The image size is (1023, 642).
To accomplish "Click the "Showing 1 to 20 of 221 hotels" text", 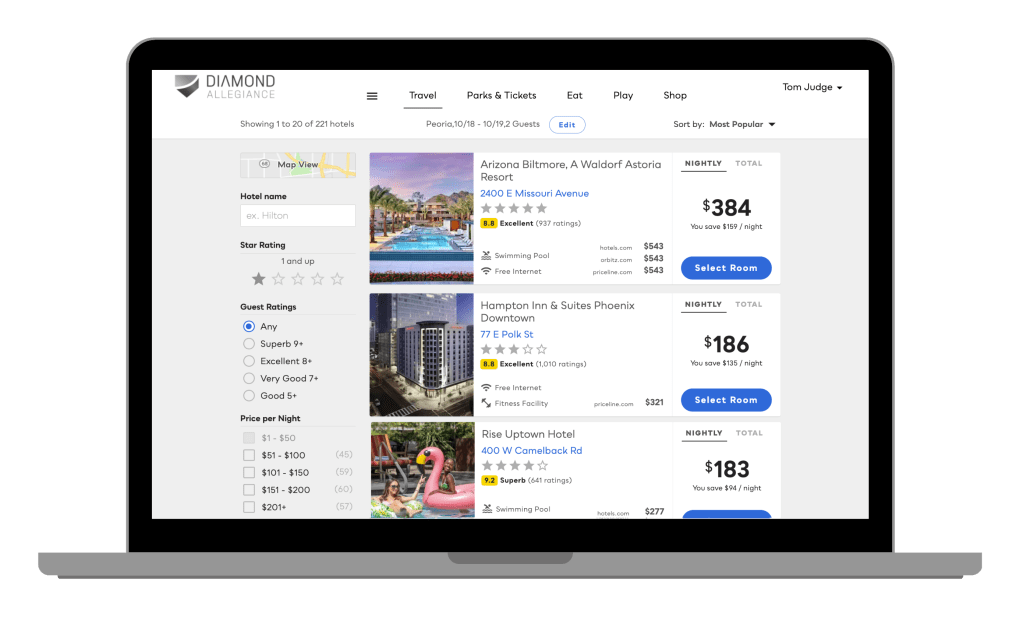I will coord(297,124).
